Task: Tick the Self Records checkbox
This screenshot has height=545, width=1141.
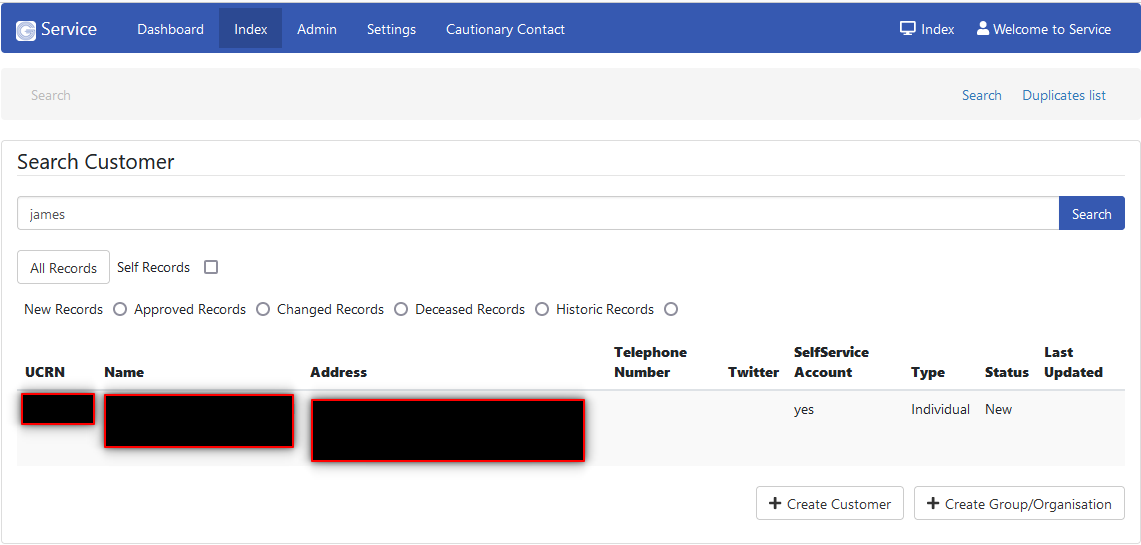Action: coord(211,267)
